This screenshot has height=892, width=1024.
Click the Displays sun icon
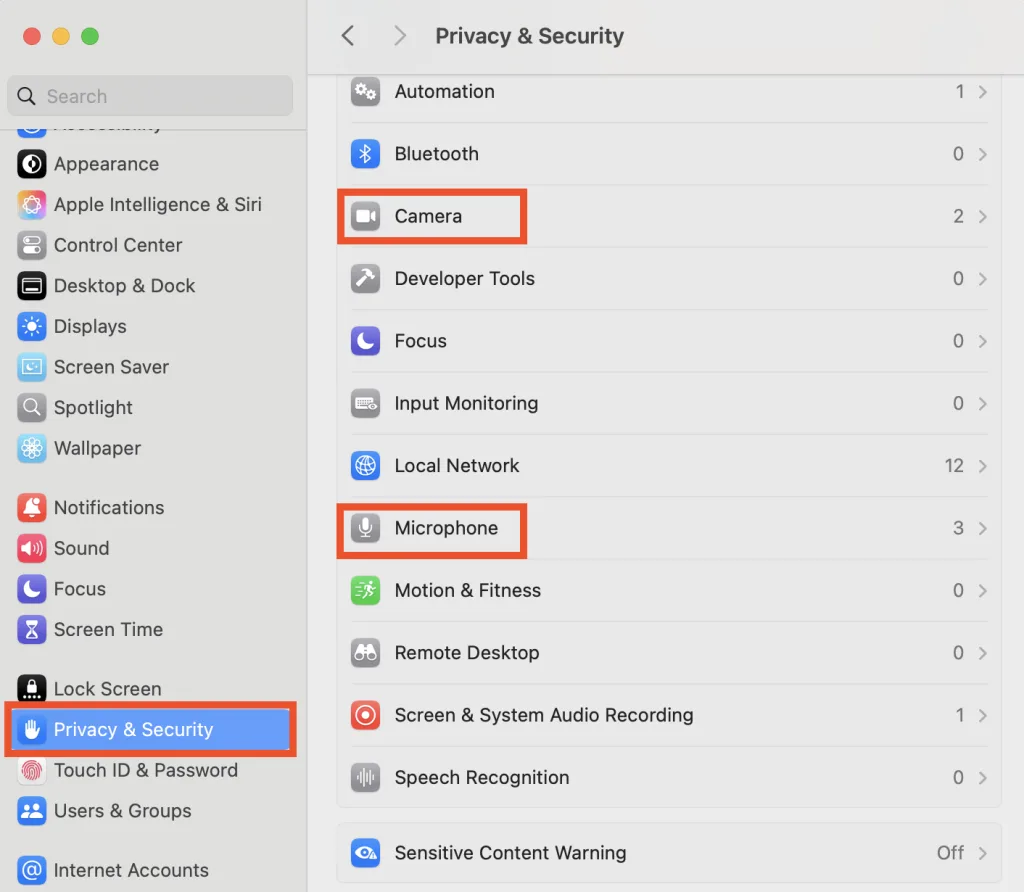(31, 327)
